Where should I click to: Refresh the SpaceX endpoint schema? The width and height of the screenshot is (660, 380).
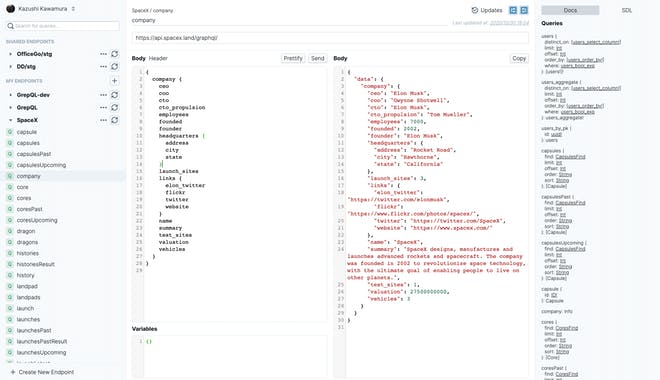coord(114,120)
